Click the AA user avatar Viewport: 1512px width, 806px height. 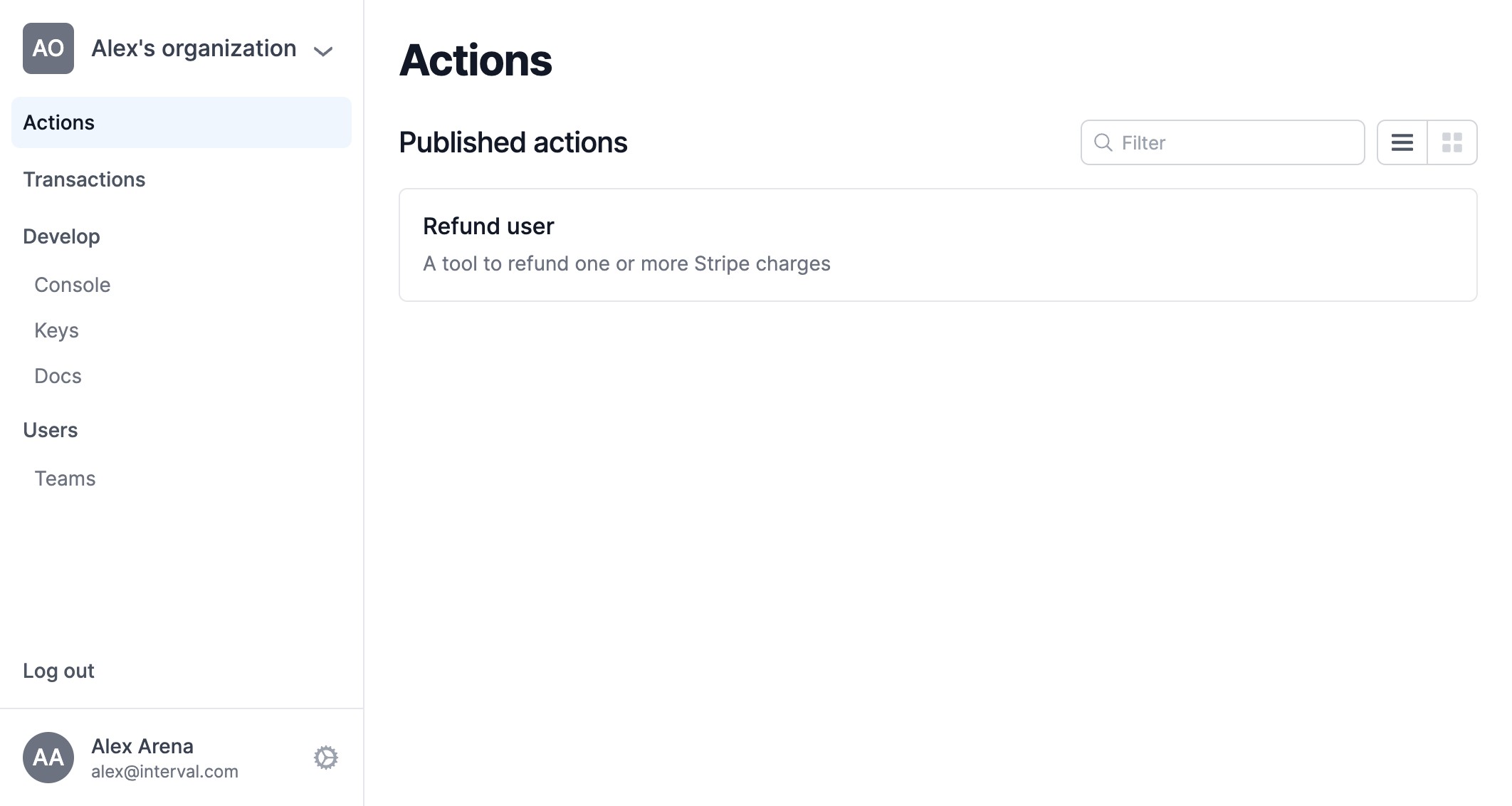tap(48, 758)
